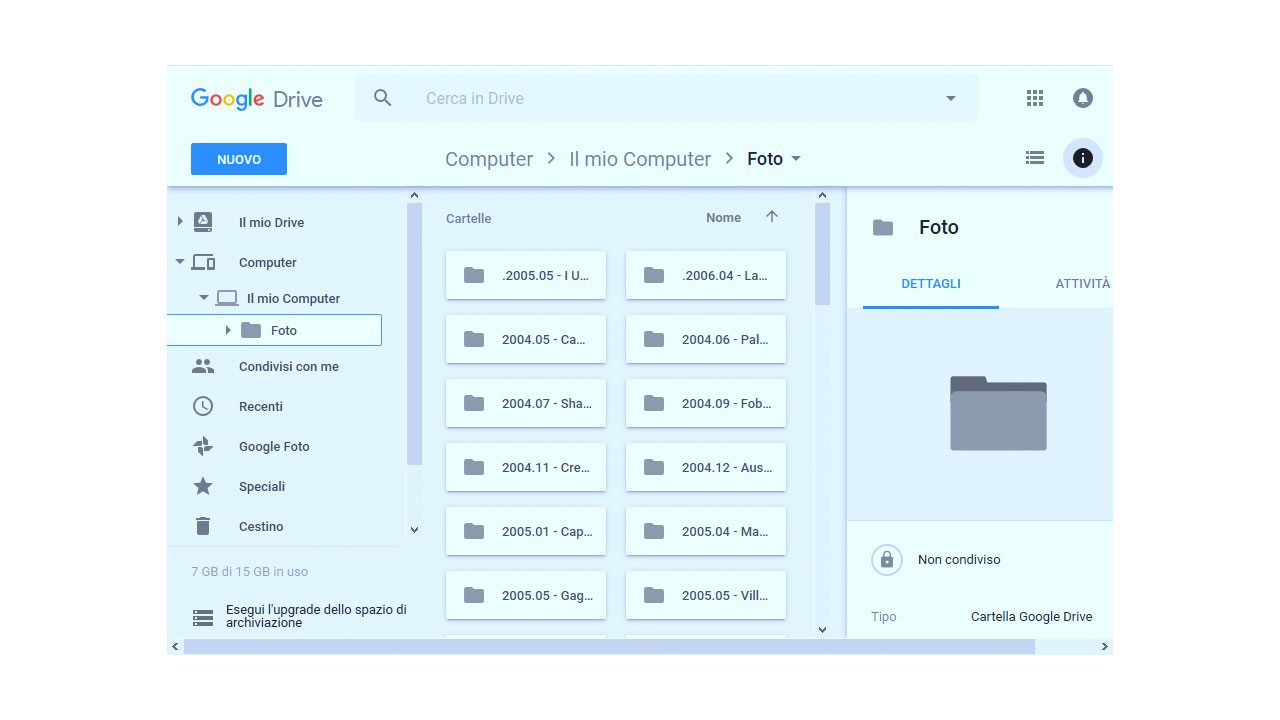Click storage upgrade link
The image size is (1280, 720).
(315, 616)
